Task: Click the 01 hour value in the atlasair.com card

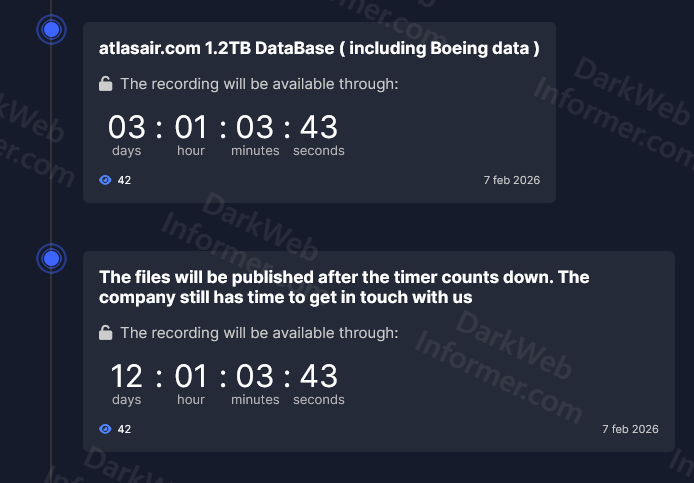Action: click(x=191, y=128)
